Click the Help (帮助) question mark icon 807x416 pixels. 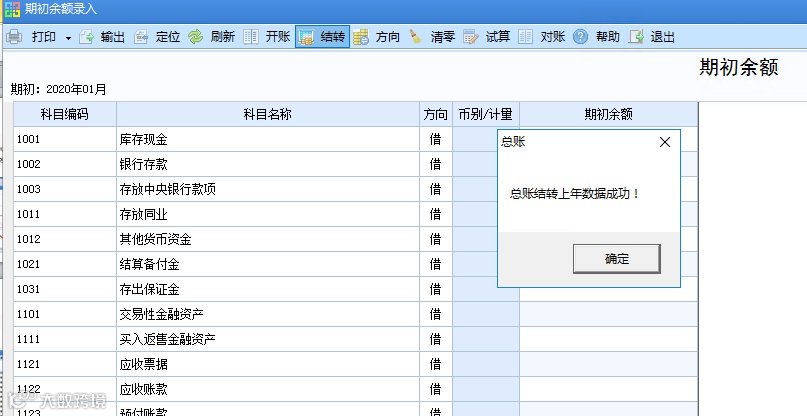point(580,37)
